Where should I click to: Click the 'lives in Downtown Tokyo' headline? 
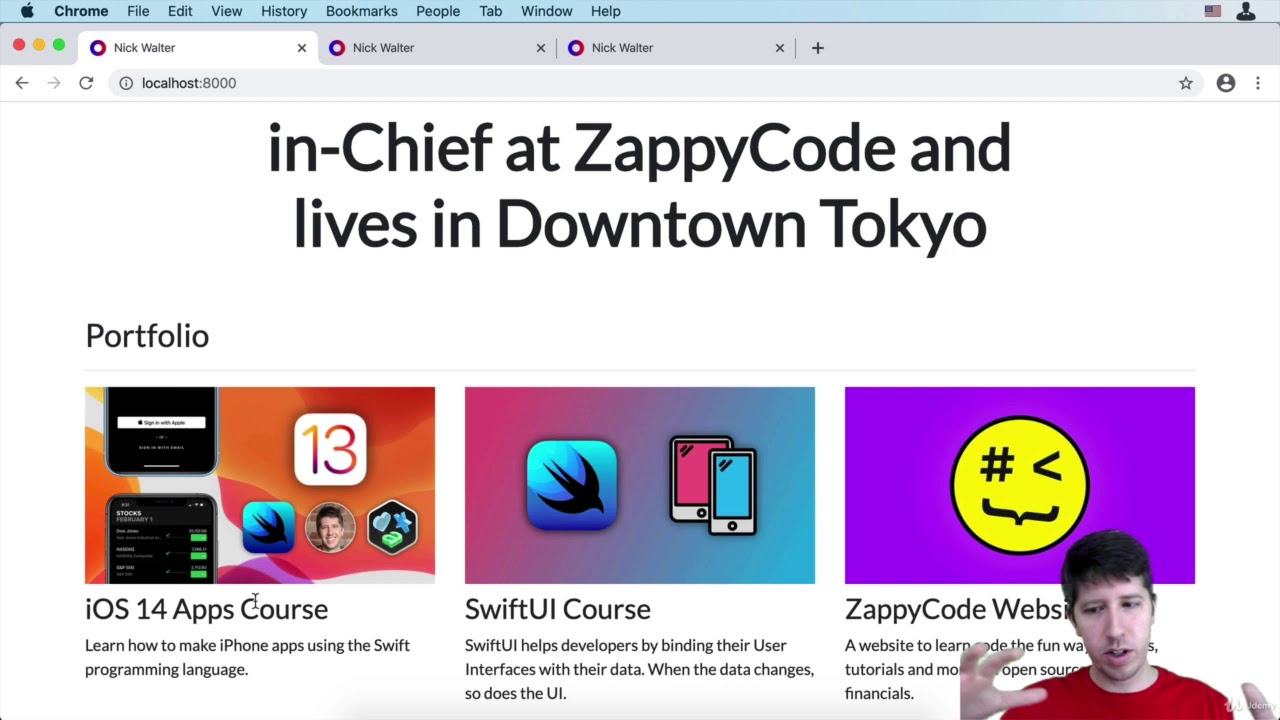pyautogui.click(x=640, y=223)
